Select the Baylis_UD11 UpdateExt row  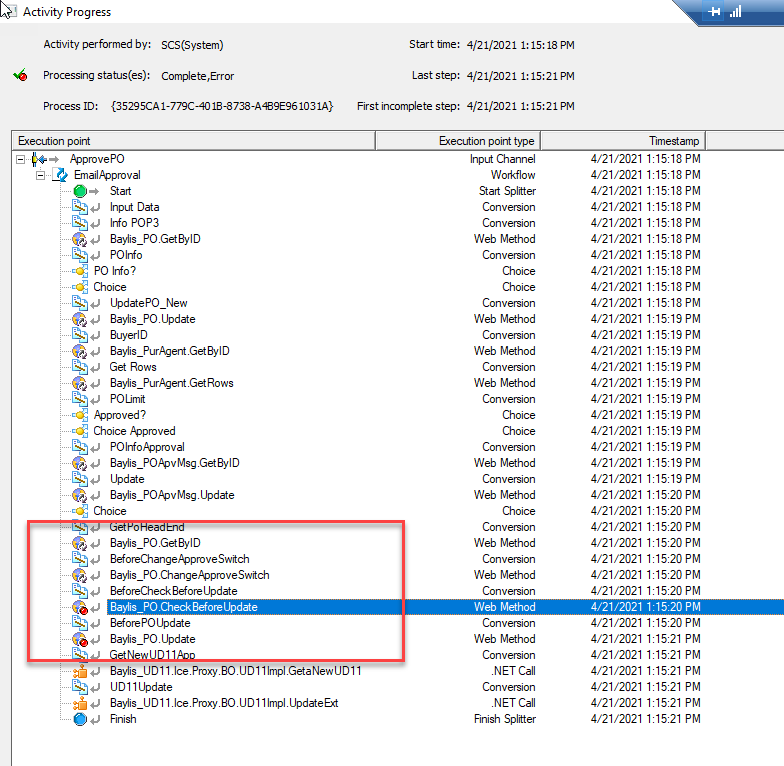(398, 703)
